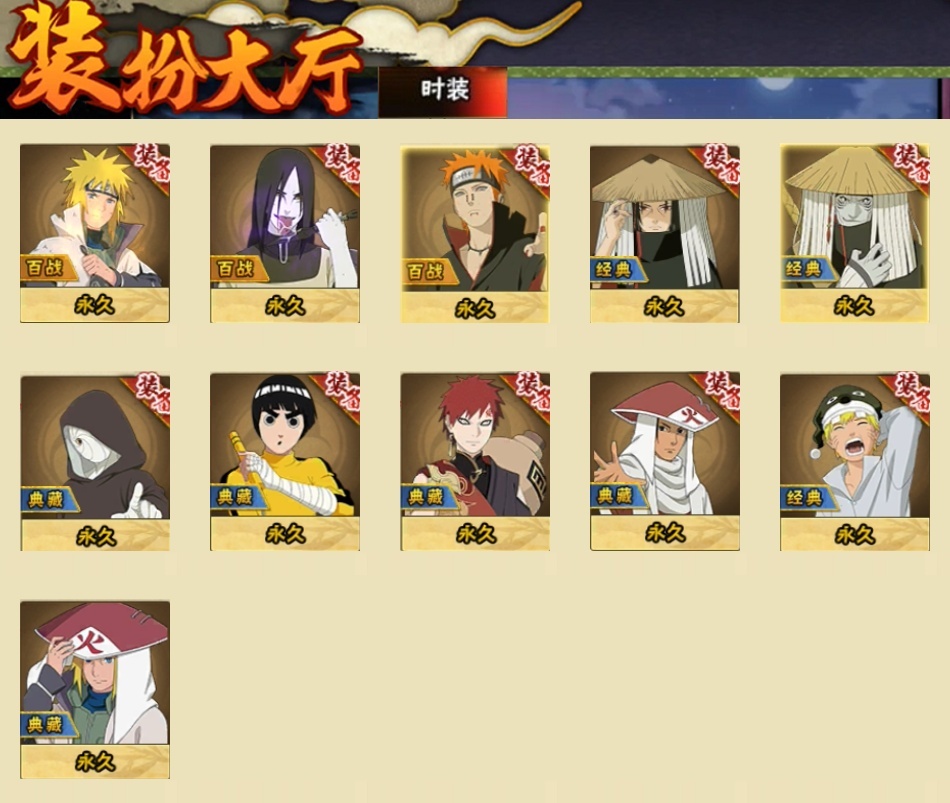Pick the red-haired gourd carrier costume
This screenshot has width=950, height=803.
[475, 462]
